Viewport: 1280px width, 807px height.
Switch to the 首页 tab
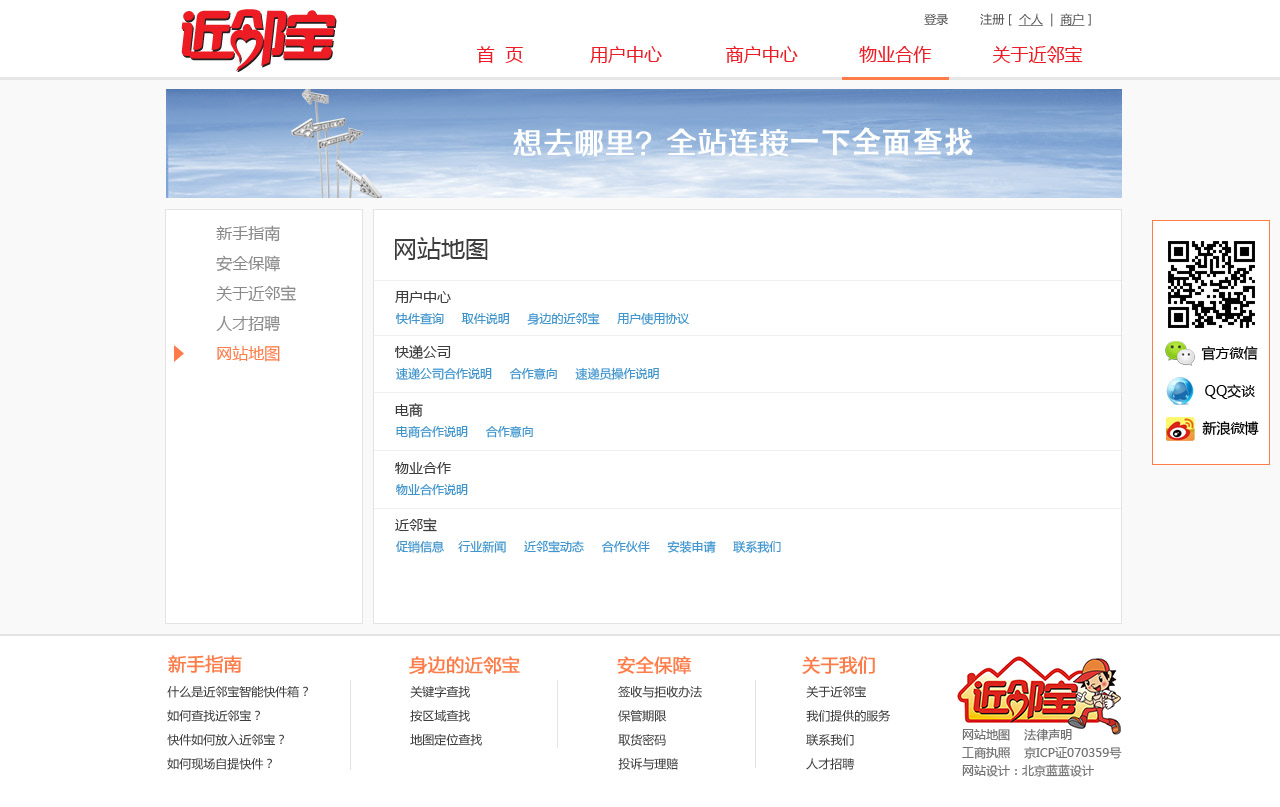pyautogui.click(x=500, y=56)
